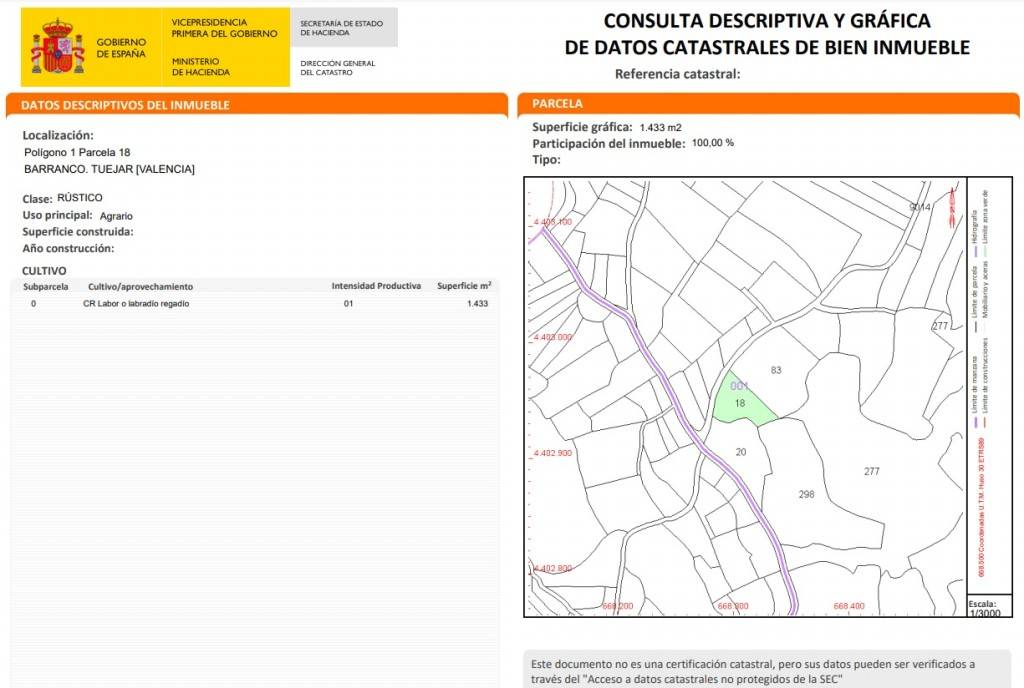Click the '9014' parcel label
Image resolution: width=1024 pixels, height=688 pixels.
pos(920,207)
